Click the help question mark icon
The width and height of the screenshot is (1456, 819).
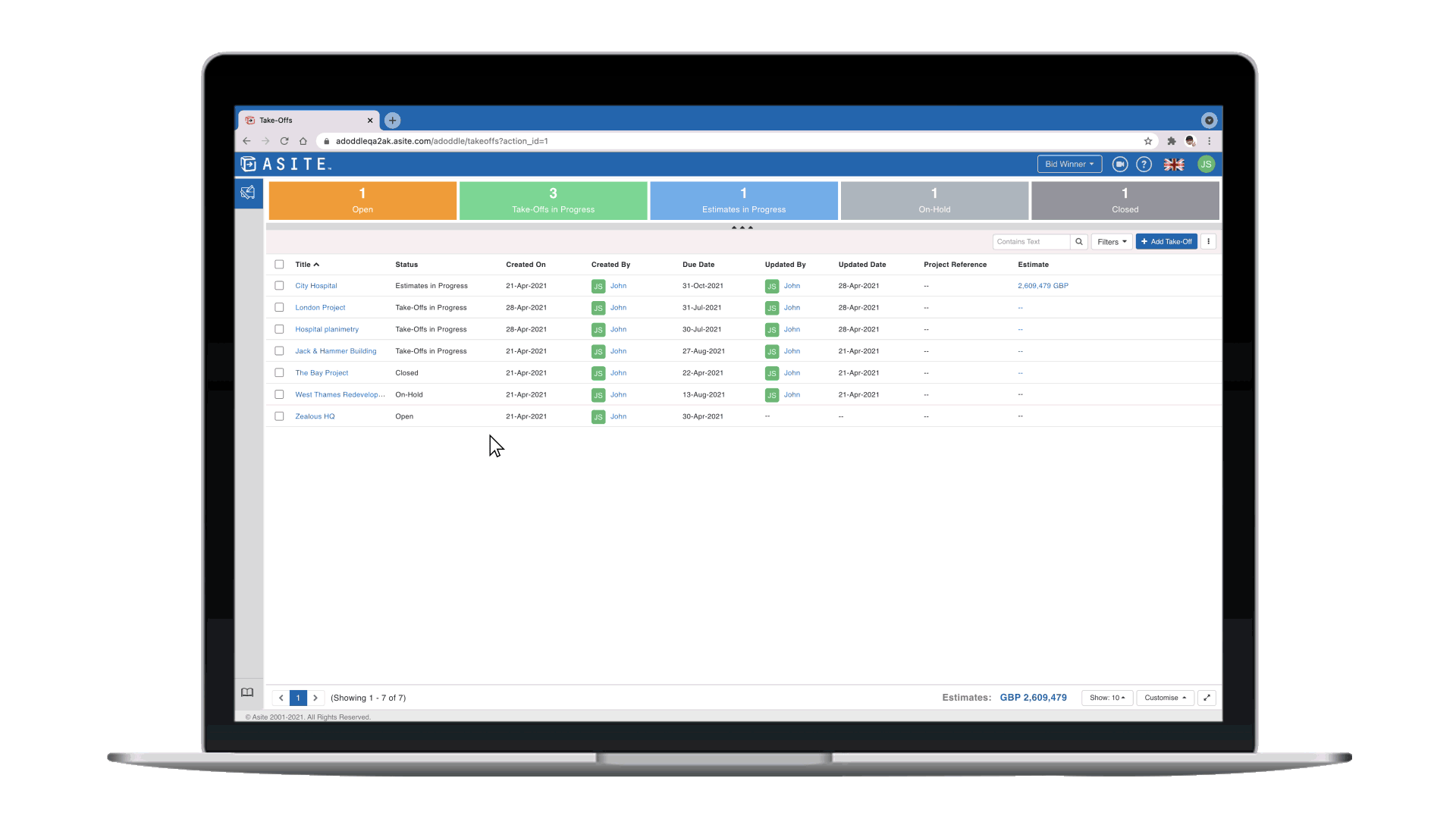1145,164
